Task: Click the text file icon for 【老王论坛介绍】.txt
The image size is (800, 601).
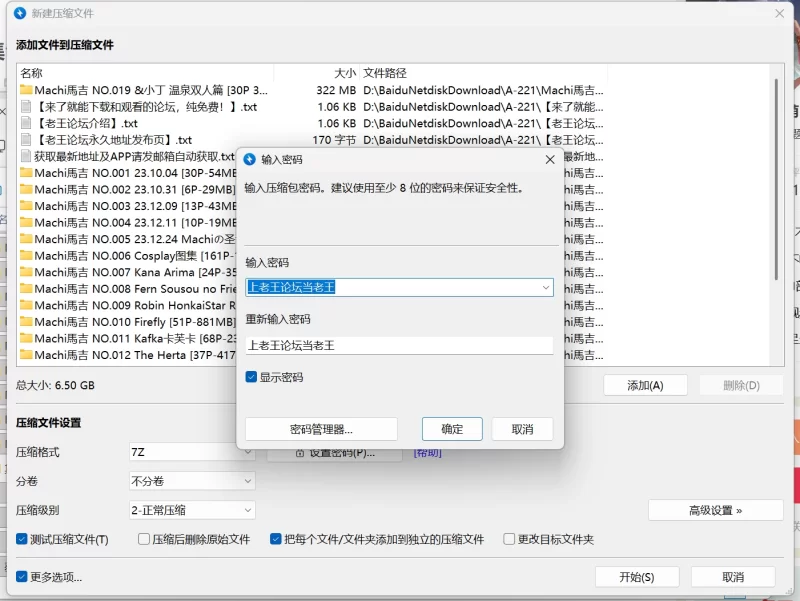Action: pos(27,123)
